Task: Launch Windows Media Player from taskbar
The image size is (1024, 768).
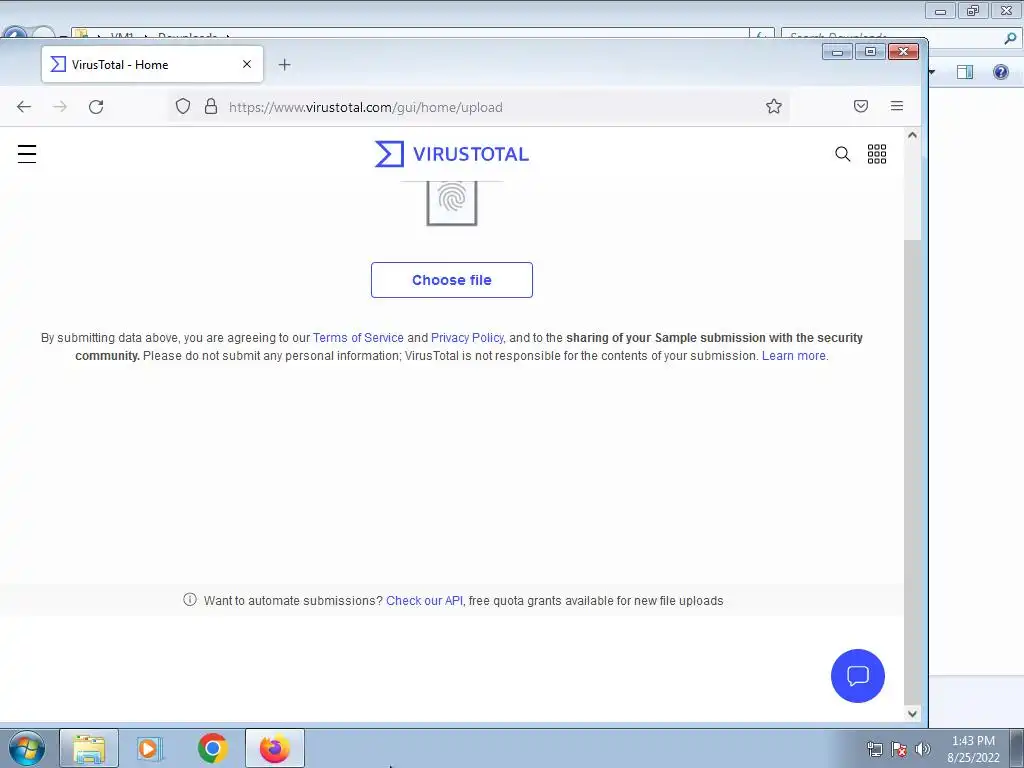Action: (x=150, y=748)
